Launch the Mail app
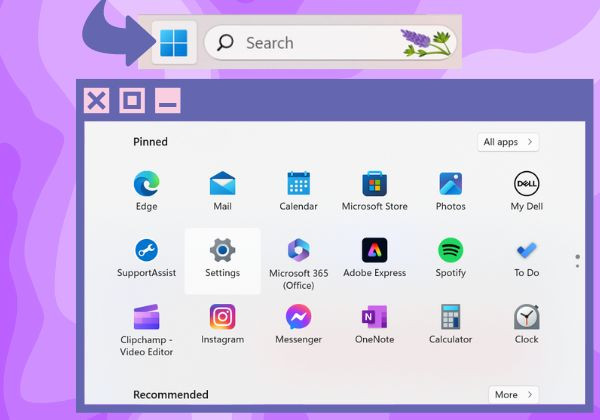This screenshot has width=600, height=420. pyautogui.click(x=222, y=190)
